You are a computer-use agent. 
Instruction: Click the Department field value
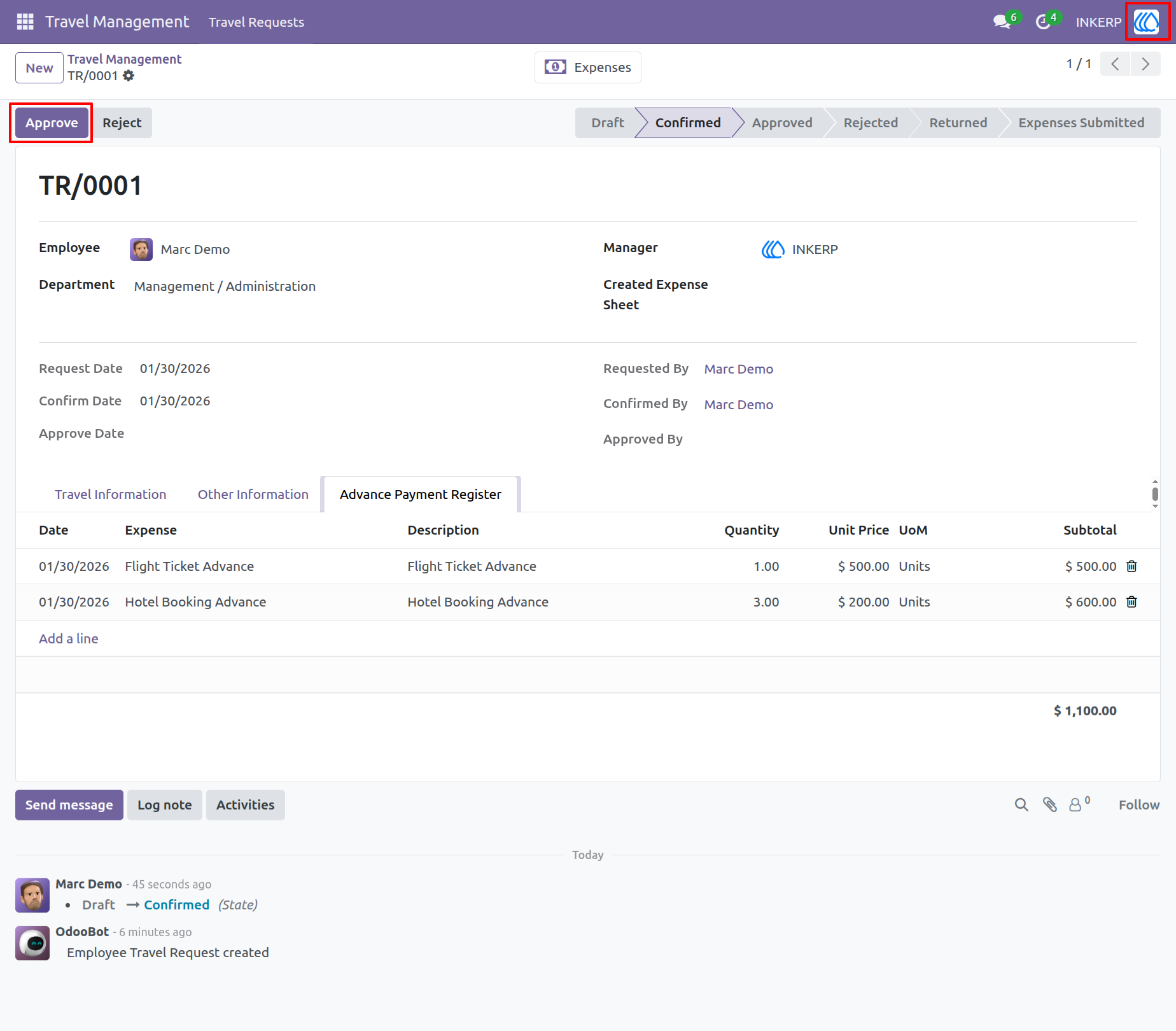(225, 286)
